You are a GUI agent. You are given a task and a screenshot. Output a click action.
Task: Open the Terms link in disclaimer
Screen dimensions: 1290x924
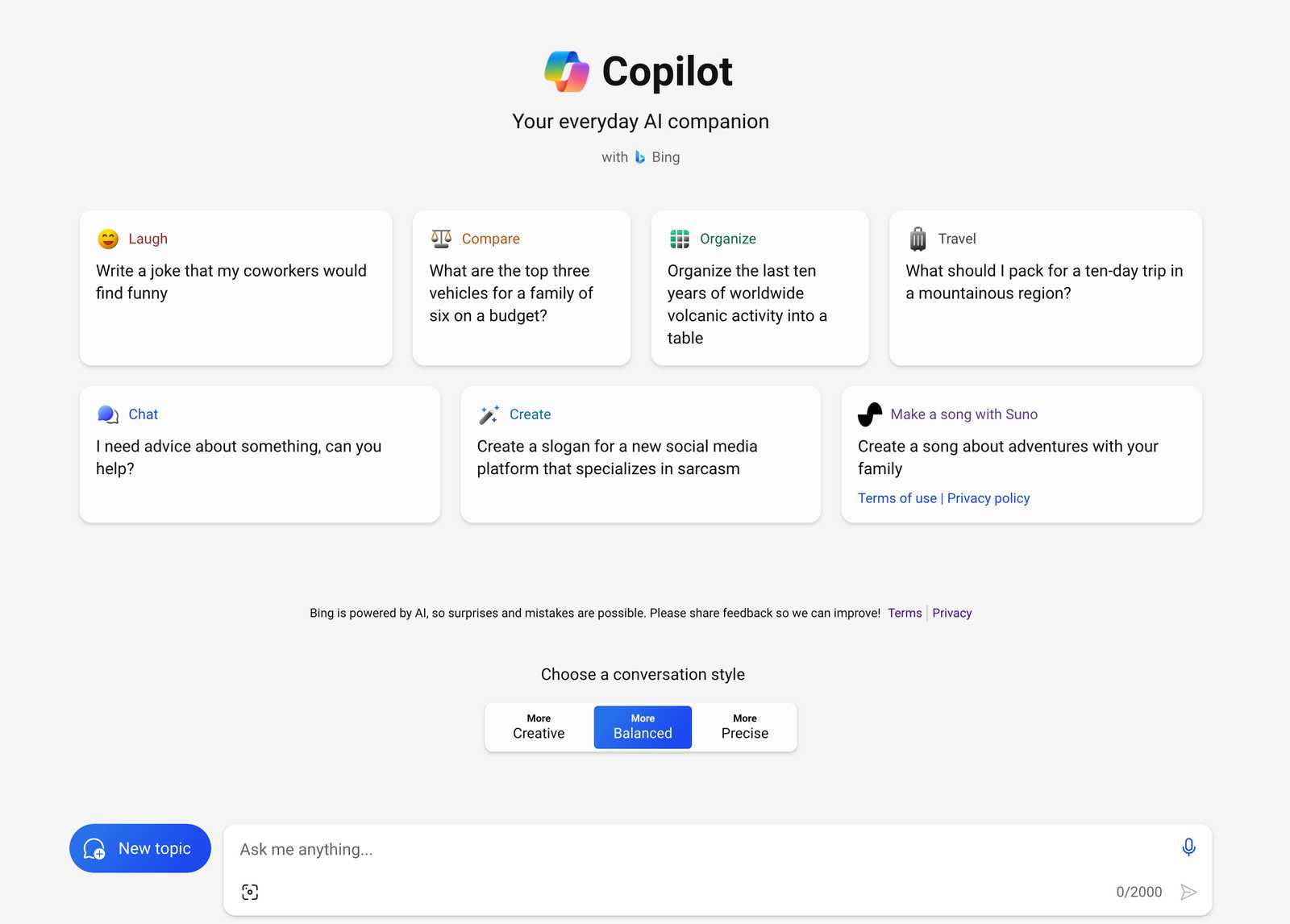point(905,613)
